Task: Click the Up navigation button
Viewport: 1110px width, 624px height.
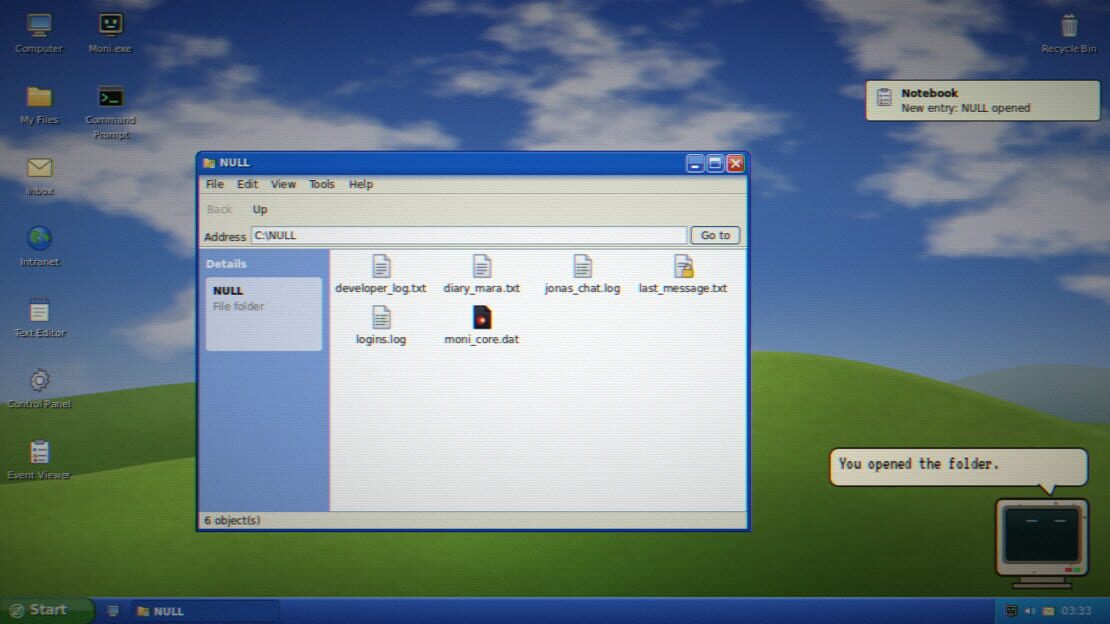Action: [260, 210]
